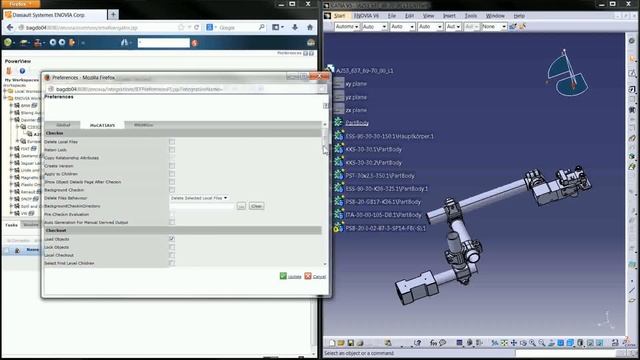Click the Firefox Google search box
Viewport: 640px width, 360px height.
(237, 27)
